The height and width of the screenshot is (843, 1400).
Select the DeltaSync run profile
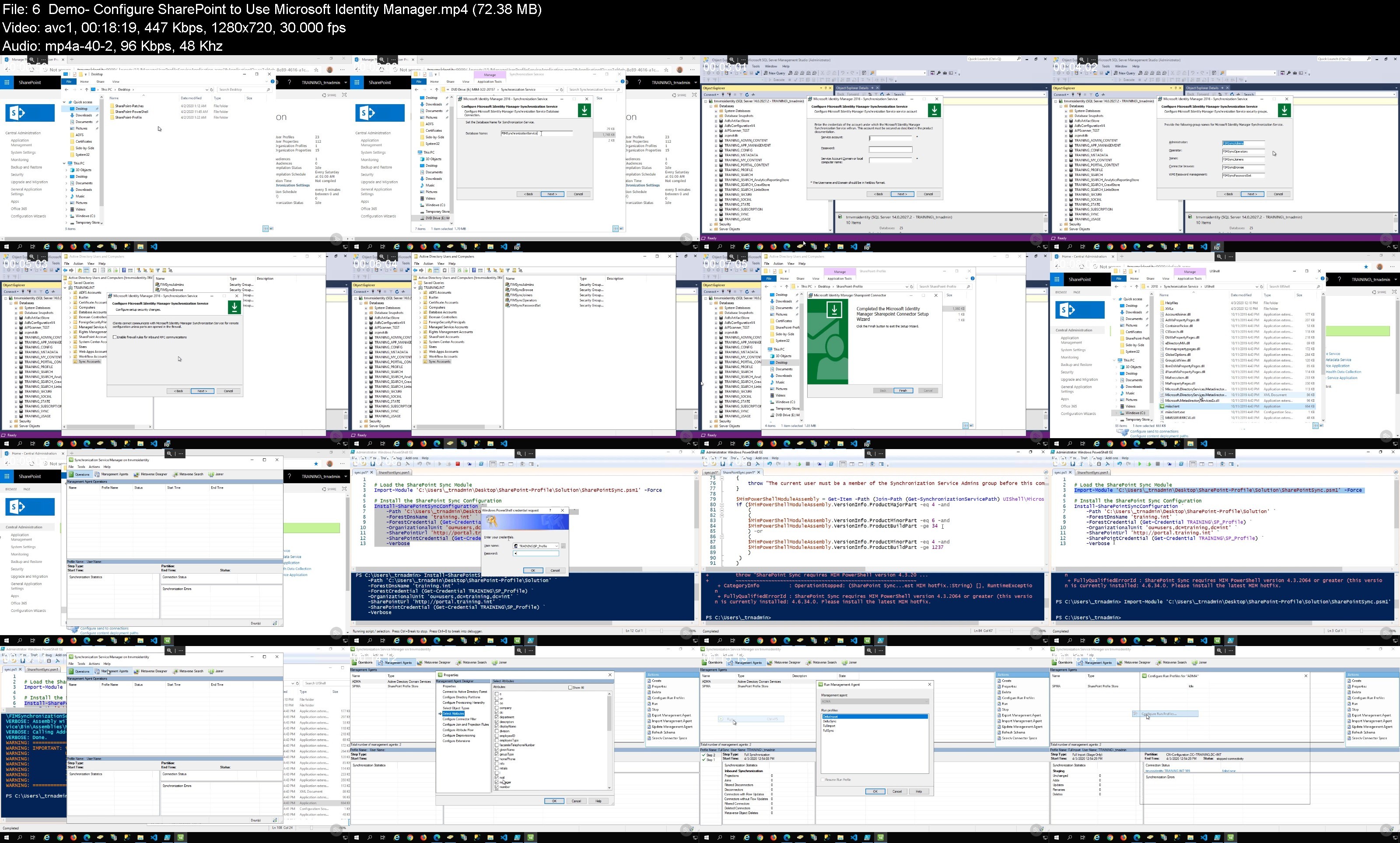click(x=875, y=721)
